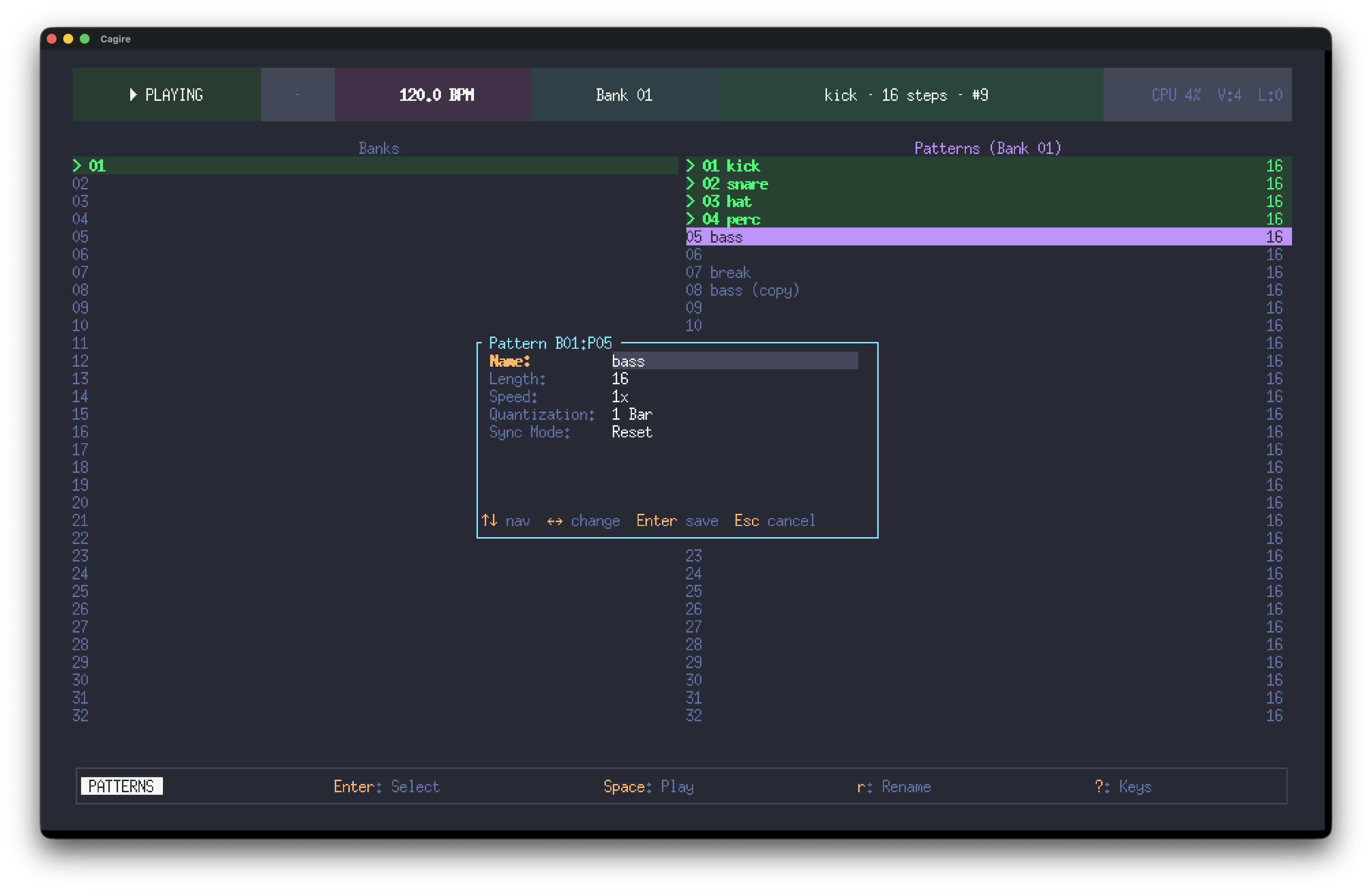Select bank 01 arrow marker in Banks list

point(77,166)
